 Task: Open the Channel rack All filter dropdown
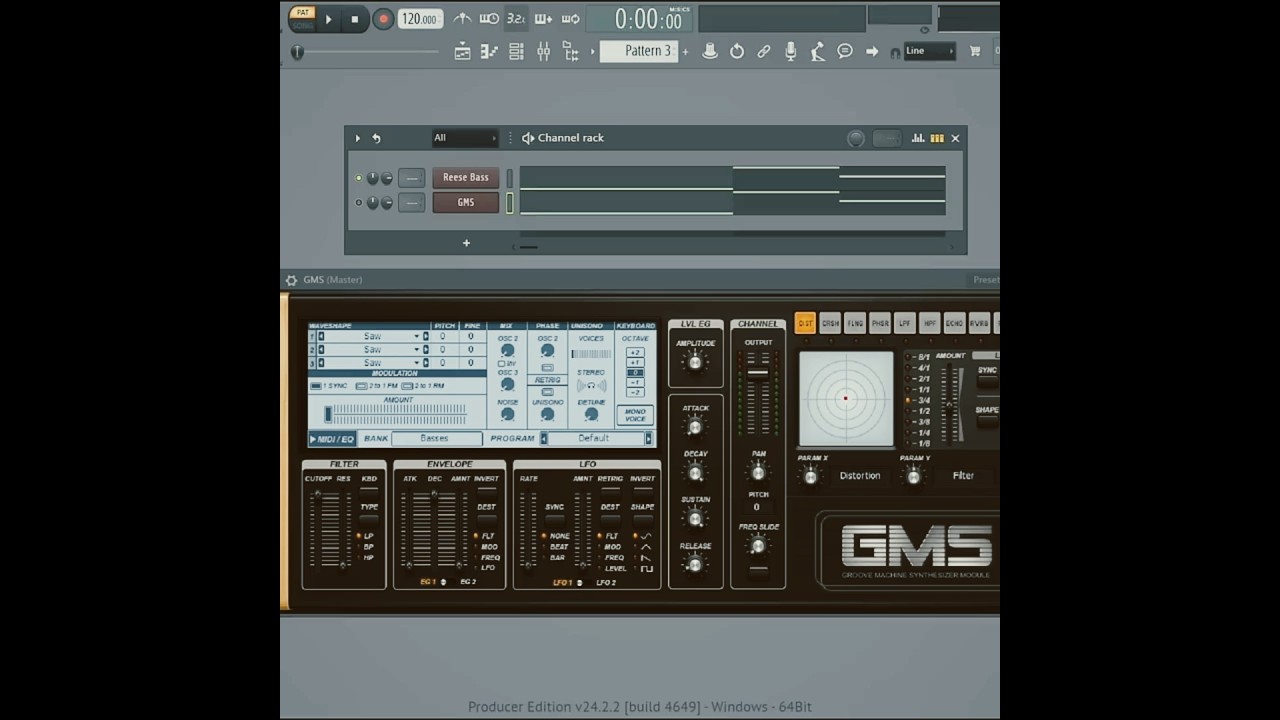click(x=464, y=138)
